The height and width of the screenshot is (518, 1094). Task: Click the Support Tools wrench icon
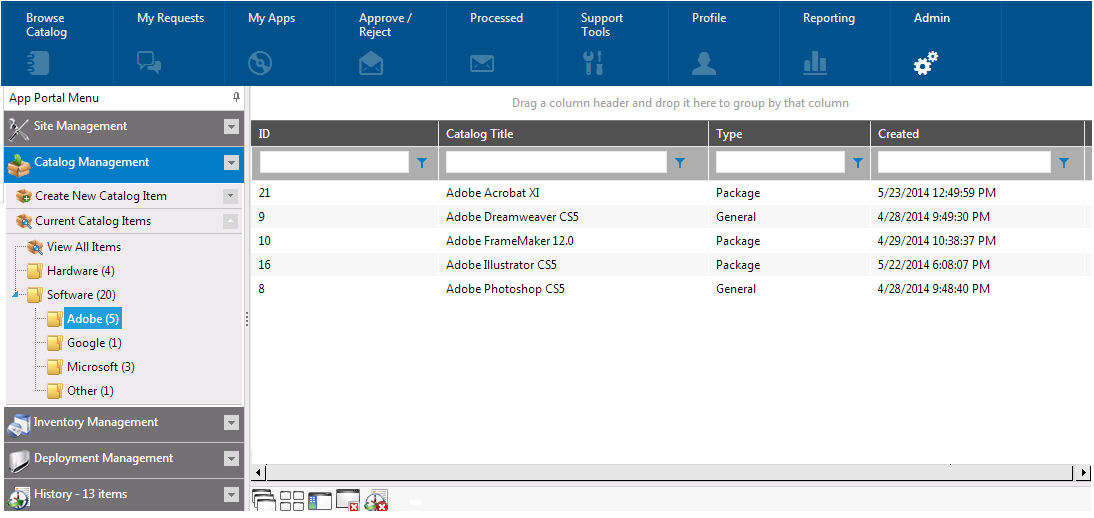(x=593, y=63)
